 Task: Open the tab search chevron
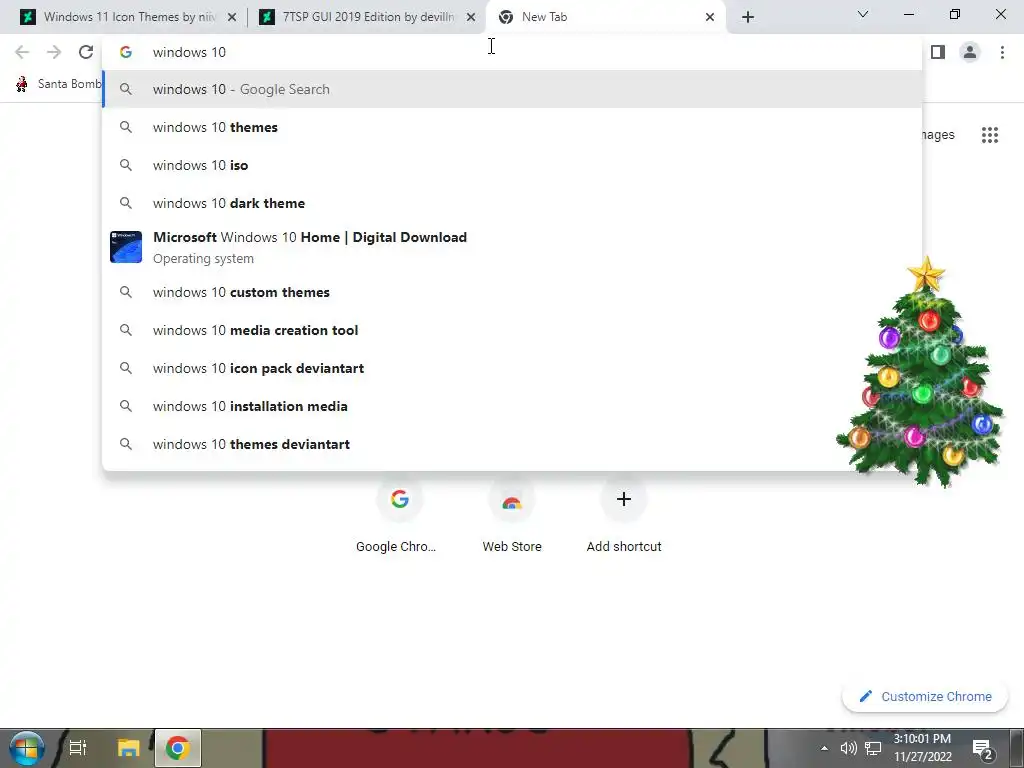[x=863, y=14]
